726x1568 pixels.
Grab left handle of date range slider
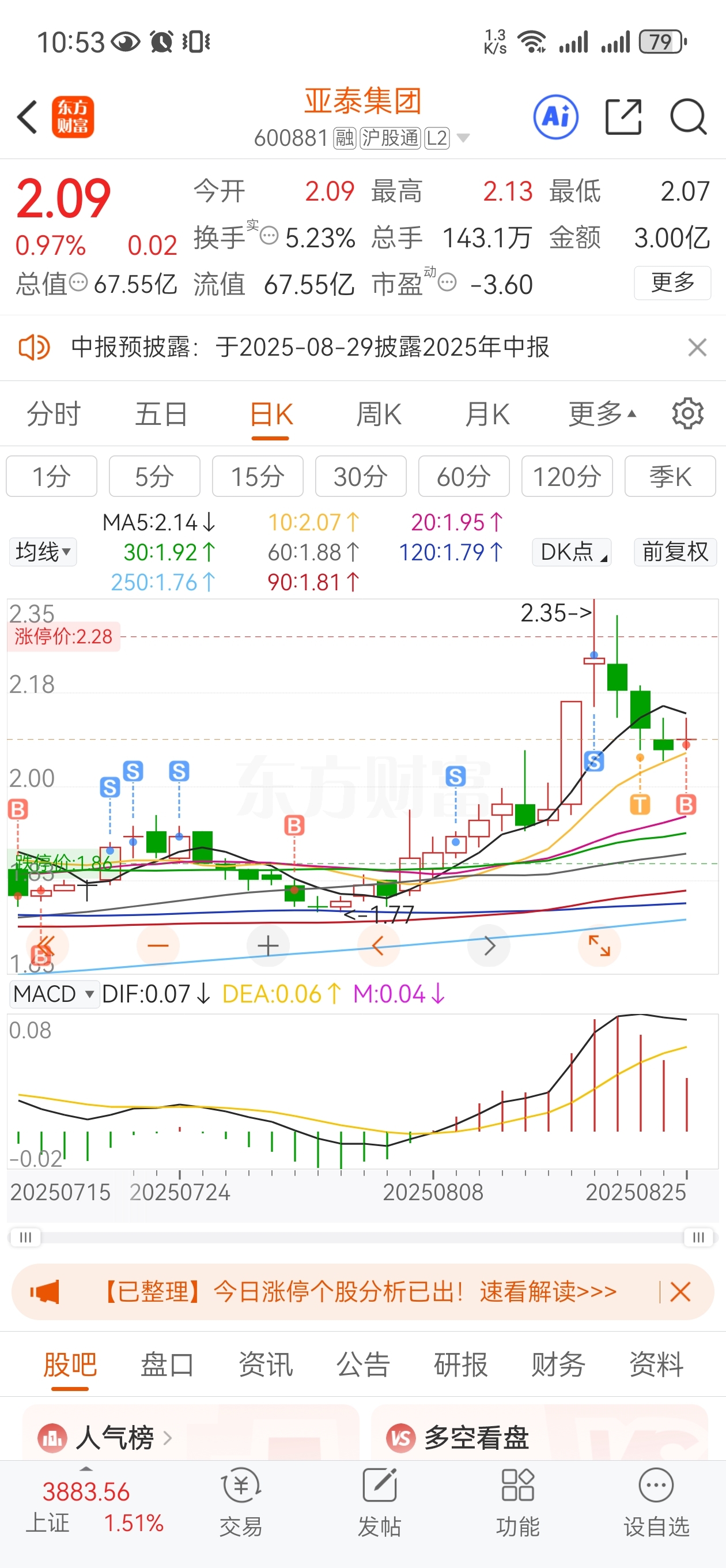25,1238
